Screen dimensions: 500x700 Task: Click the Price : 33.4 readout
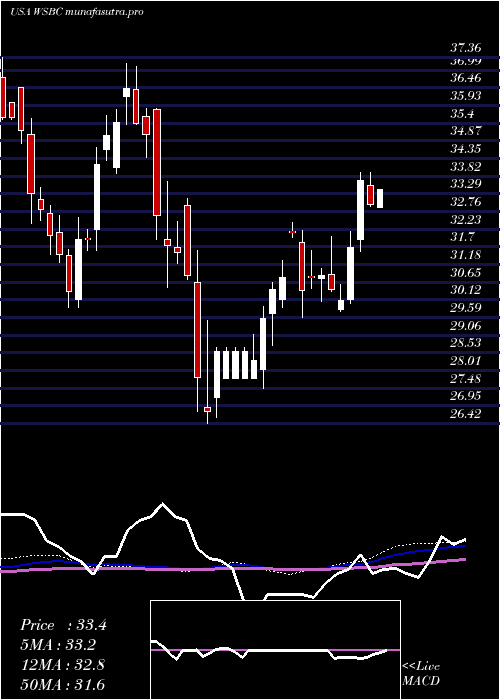63,625
